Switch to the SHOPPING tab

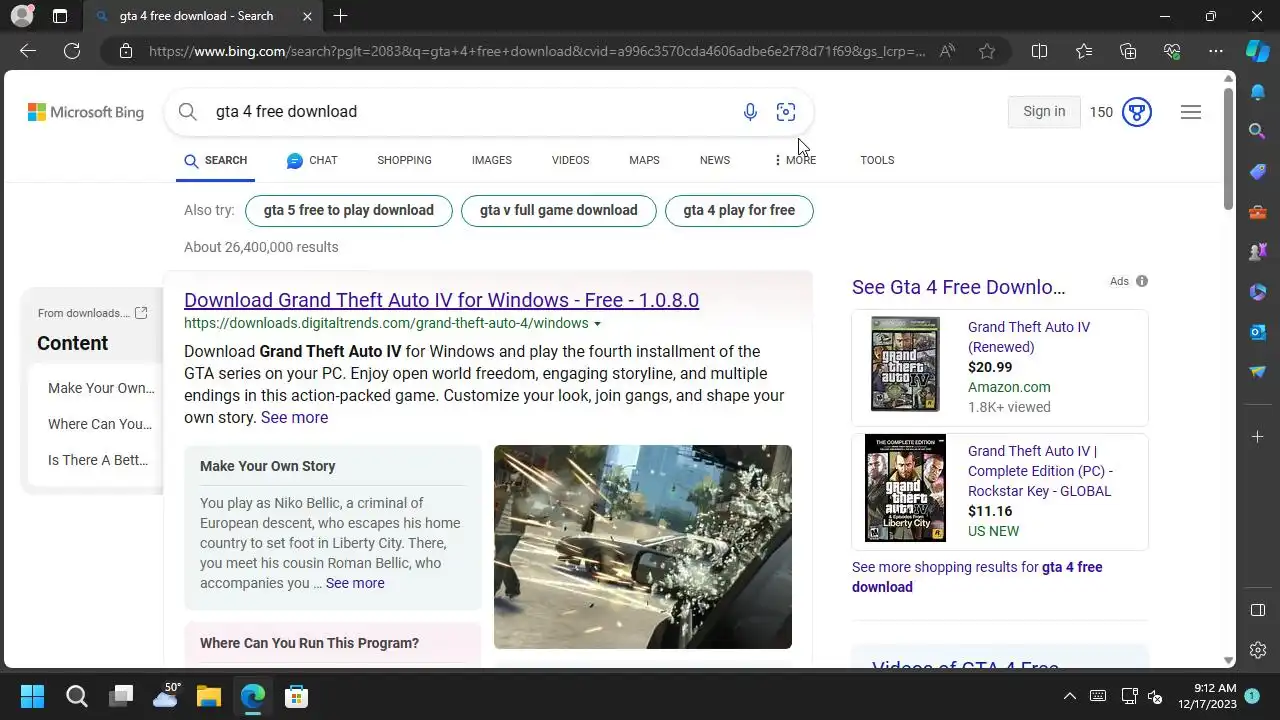[404, 160]
